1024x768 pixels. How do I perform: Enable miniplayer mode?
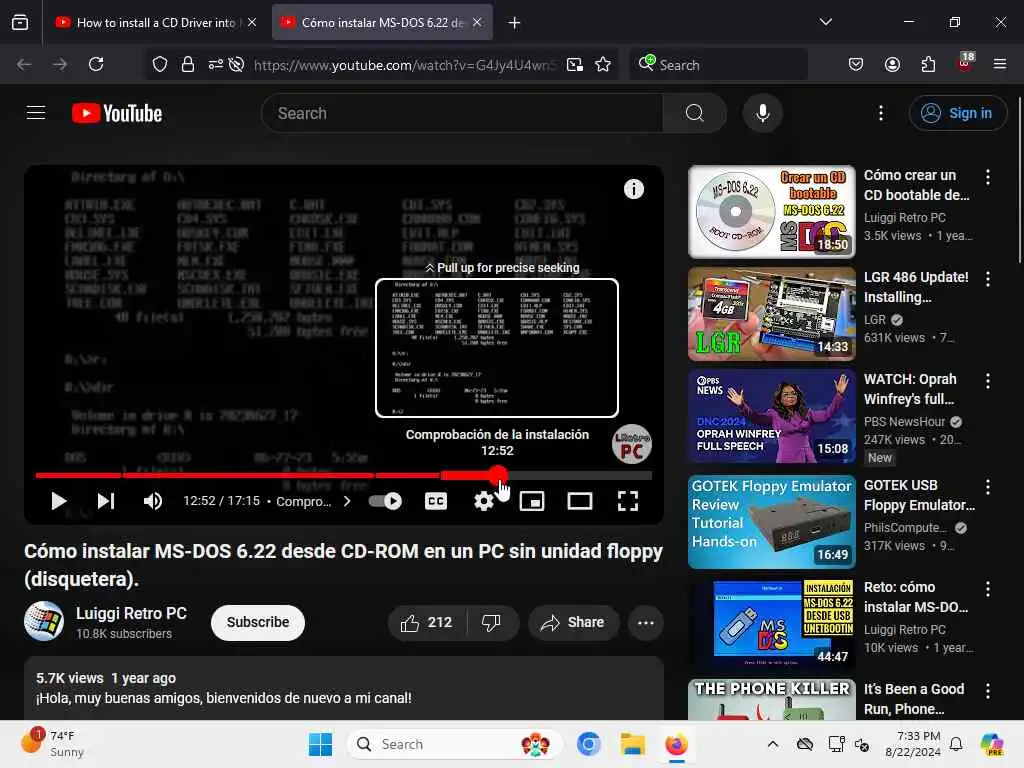point(532,501)
